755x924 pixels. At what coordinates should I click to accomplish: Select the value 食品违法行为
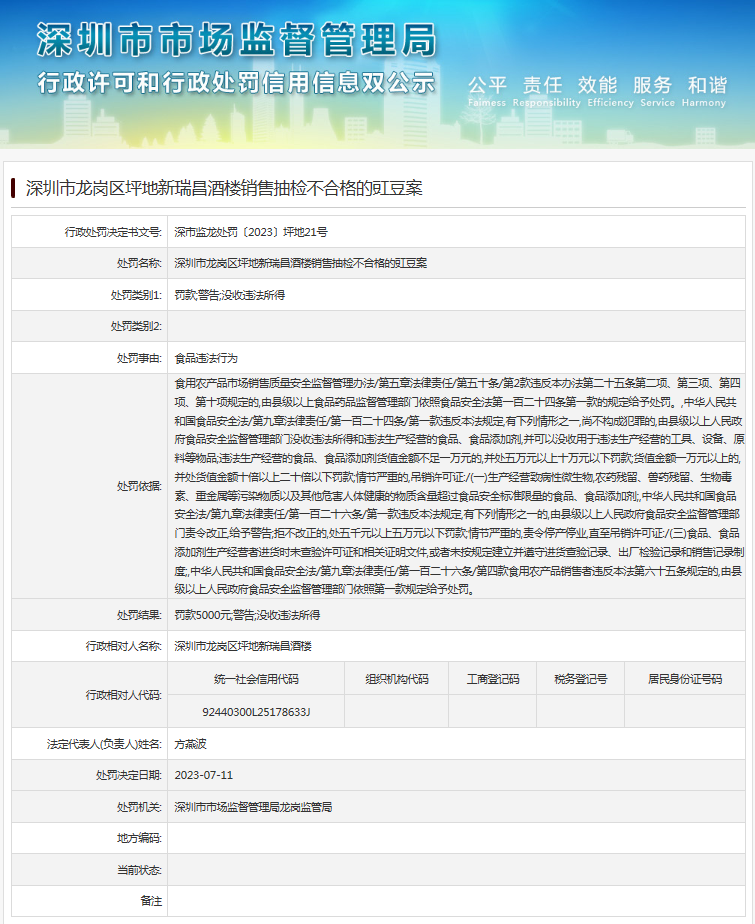point(206,358)
